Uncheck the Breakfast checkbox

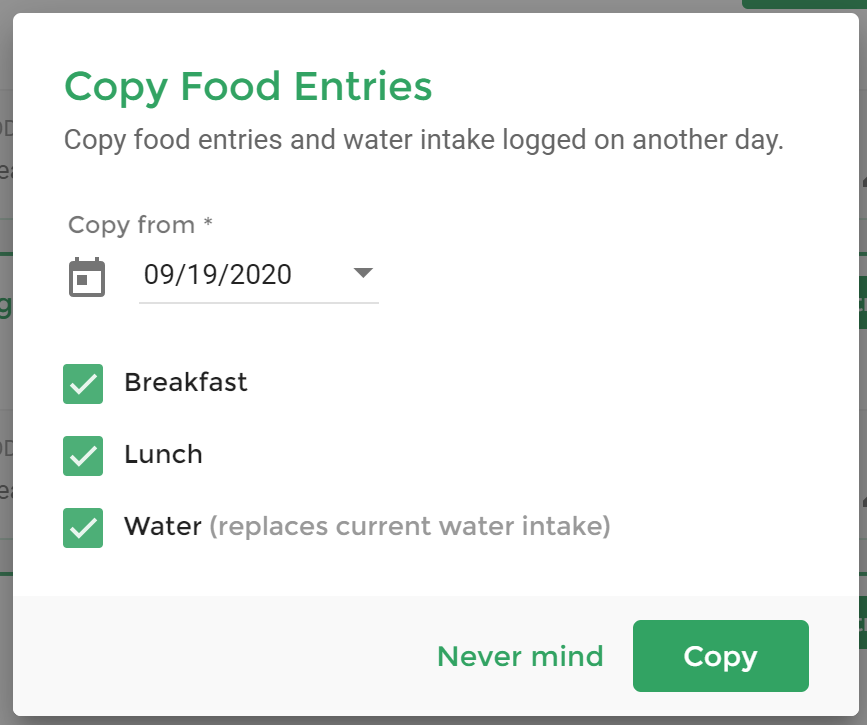click(83, 384)
